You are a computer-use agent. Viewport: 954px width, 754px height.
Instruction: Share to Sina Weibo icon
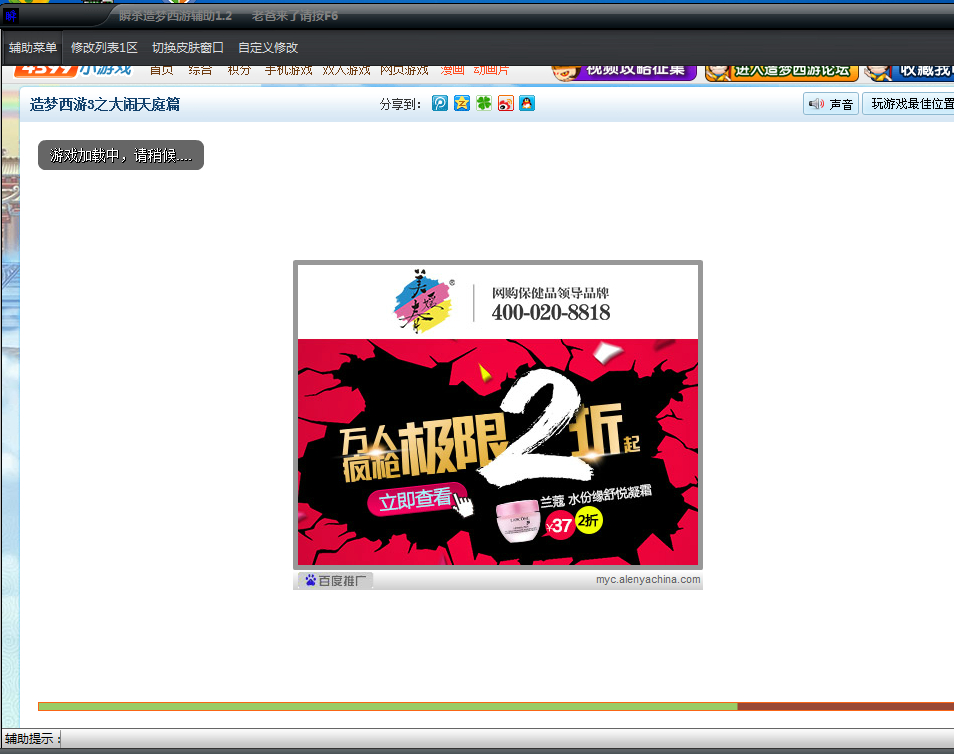click(x=506, y=103)
